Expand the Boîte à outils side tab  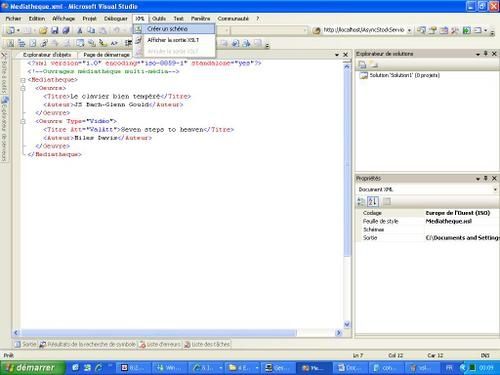tap(4, 74)
